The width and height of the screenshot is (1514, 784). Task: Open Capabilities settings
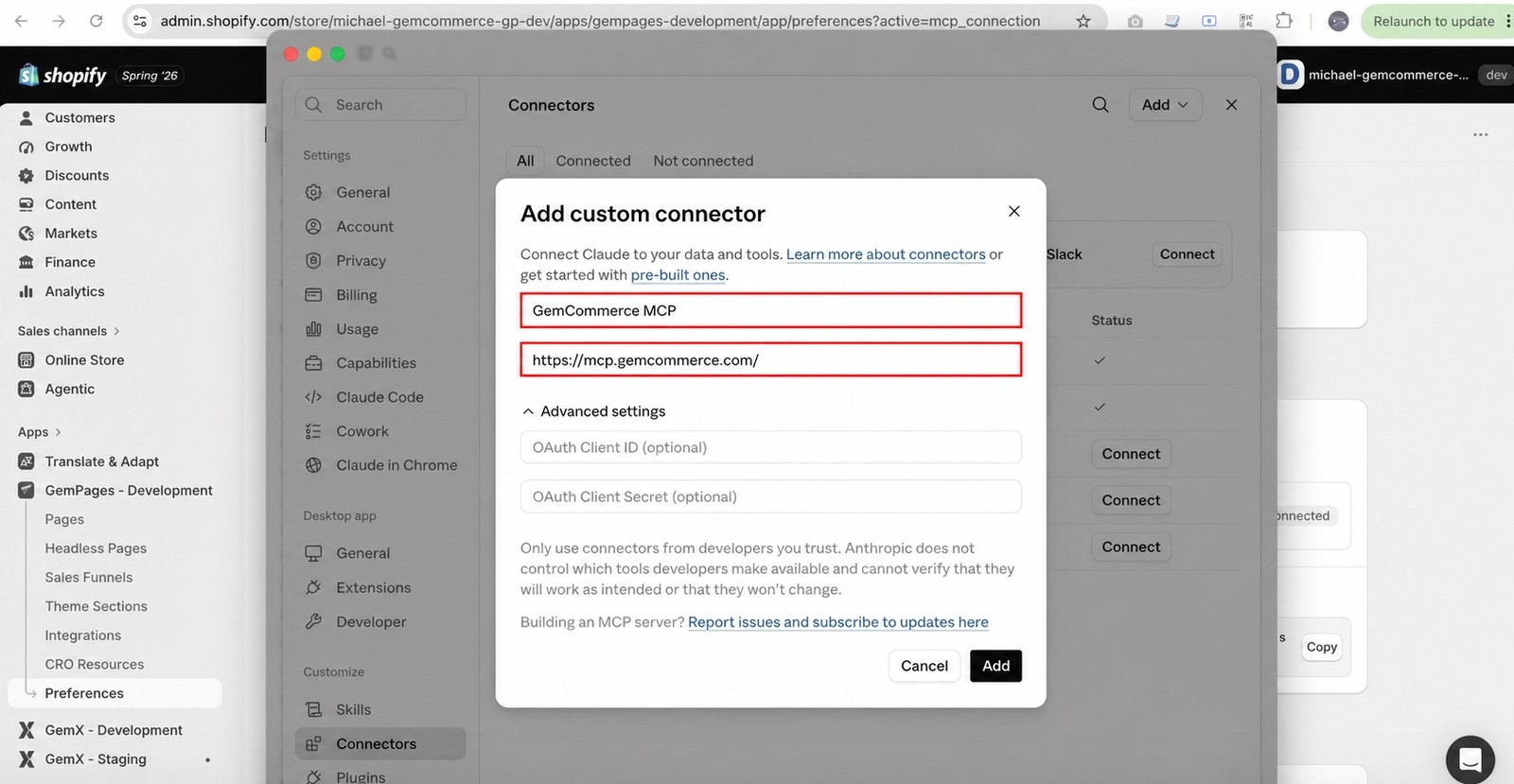376,363
